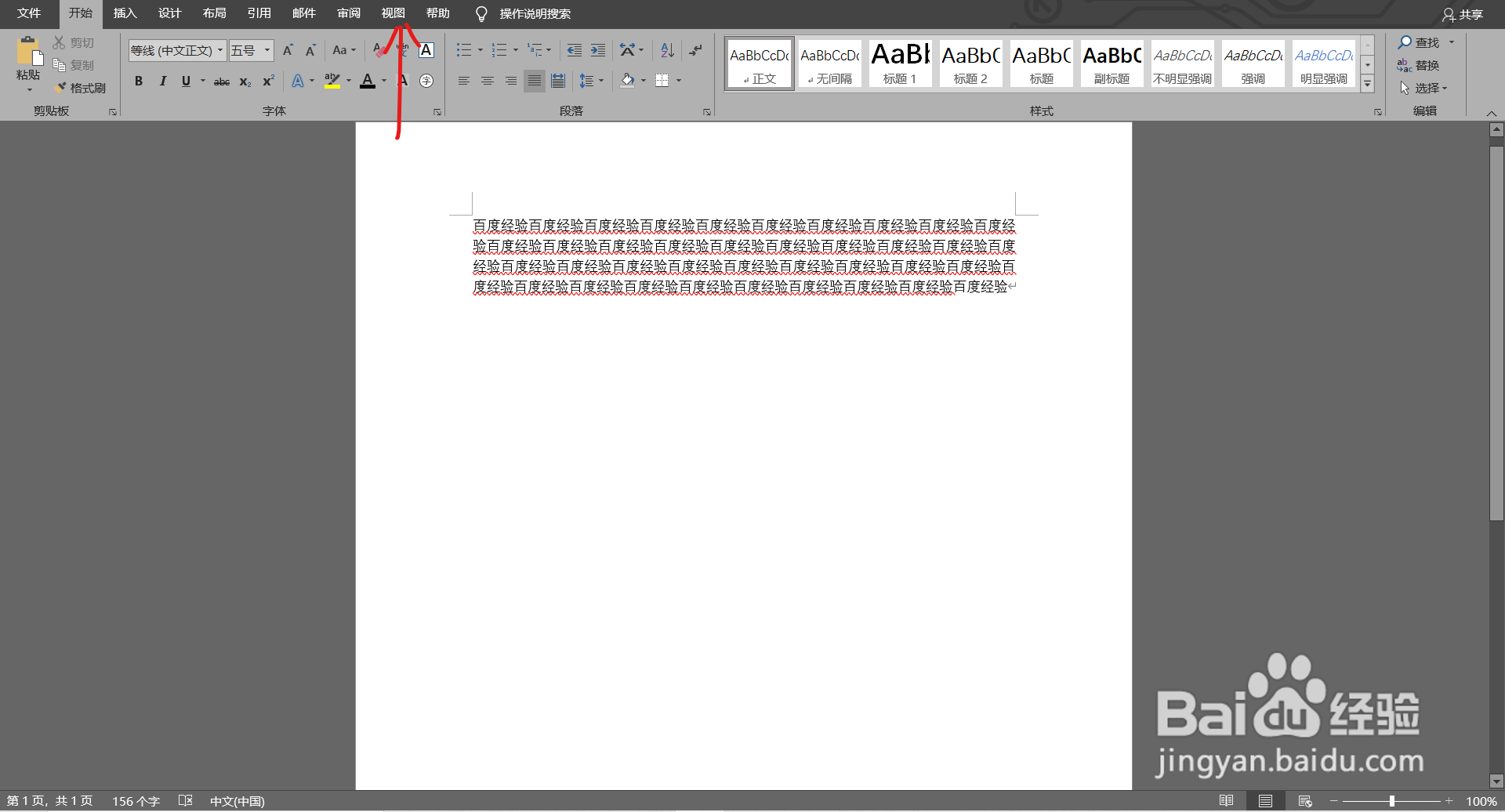
Task: Open the underline style dropdown arrow
Action: pos(203,81)
